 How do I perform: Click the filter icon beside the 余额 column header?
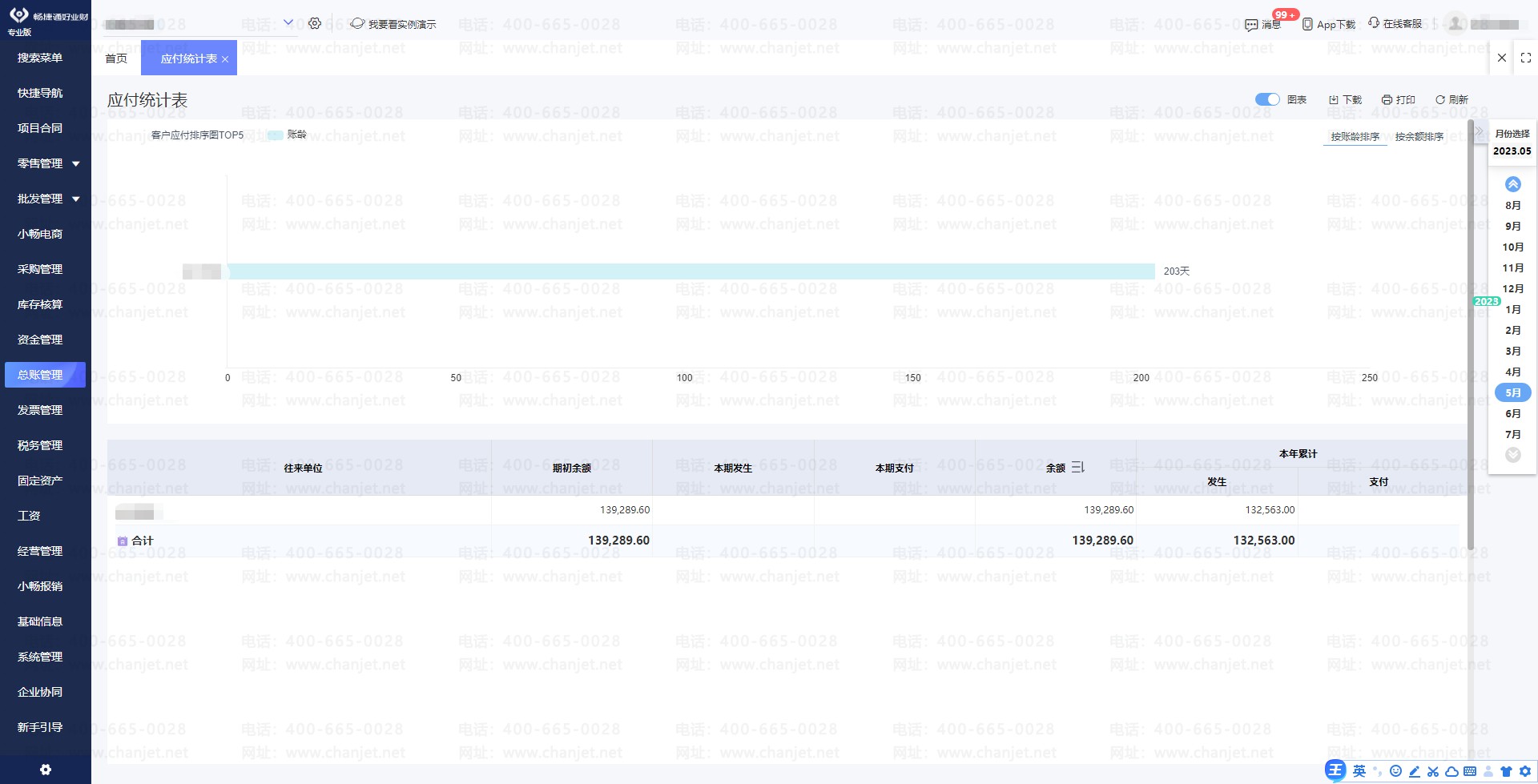tap(1077, 467)
